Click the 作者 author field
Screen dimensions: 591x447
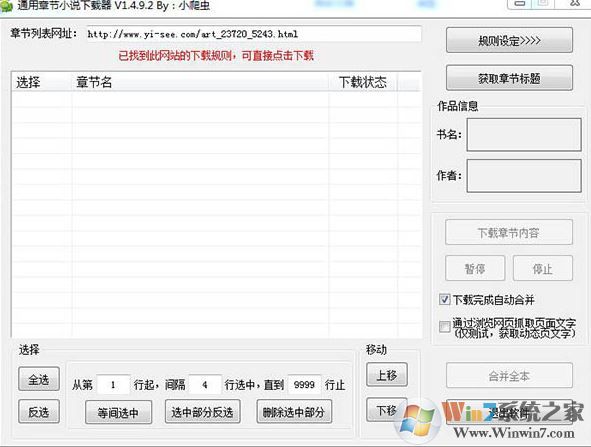(x=524, y=176)
